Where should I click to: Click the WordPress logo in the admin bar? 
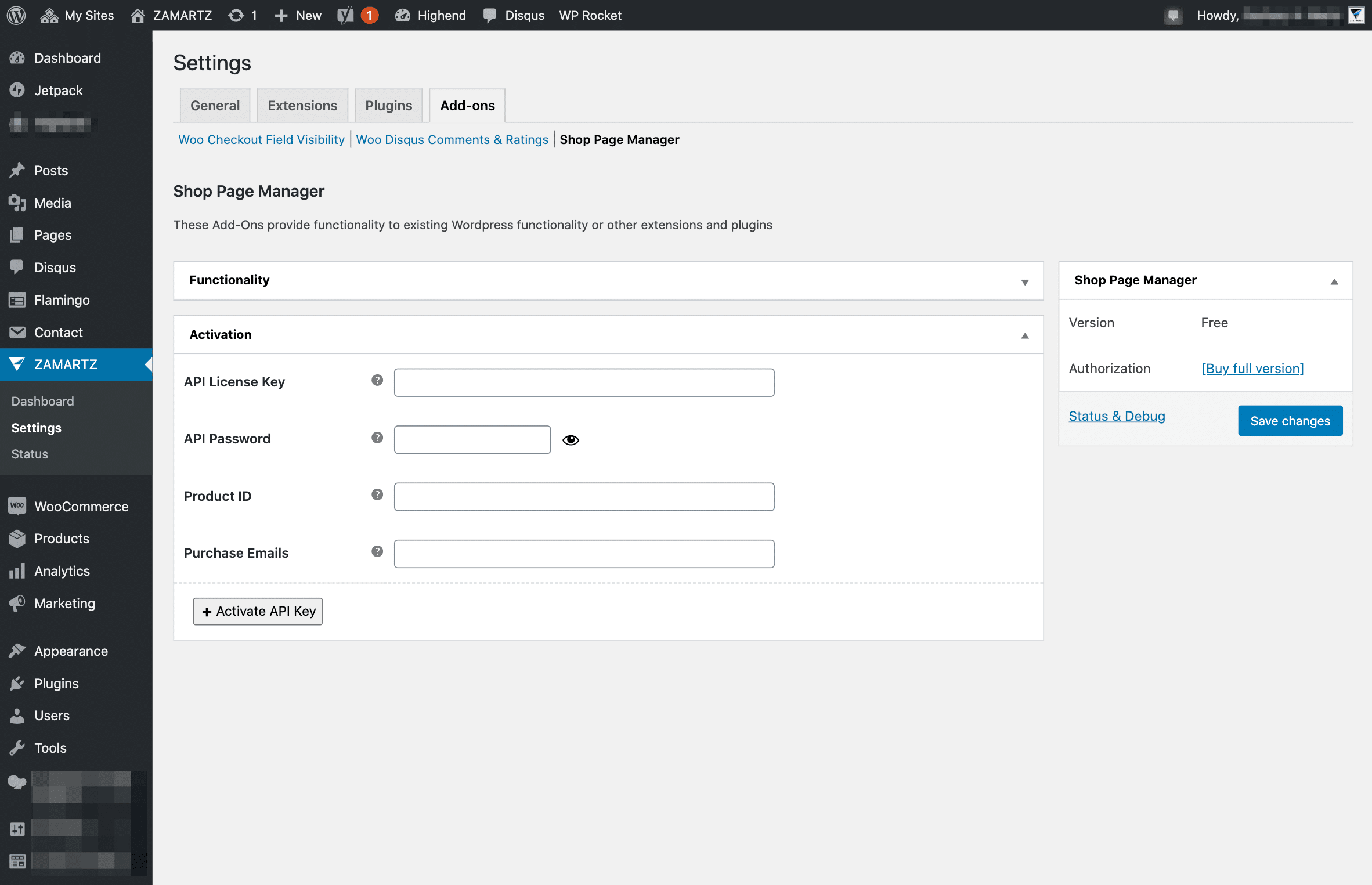point(16,15)
